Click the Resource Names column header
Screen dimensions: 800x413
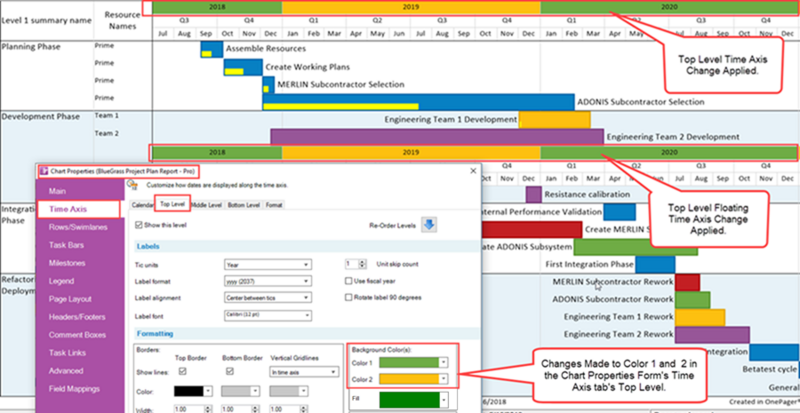coord(122,20)
